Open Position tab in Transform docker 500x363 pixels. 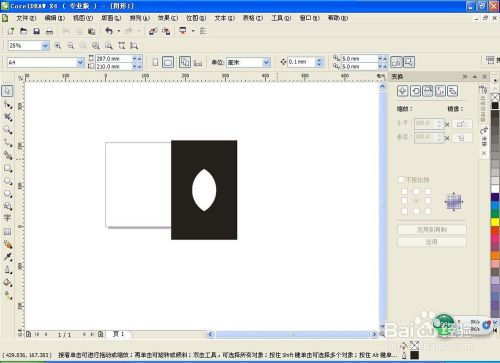click(402, 91)
